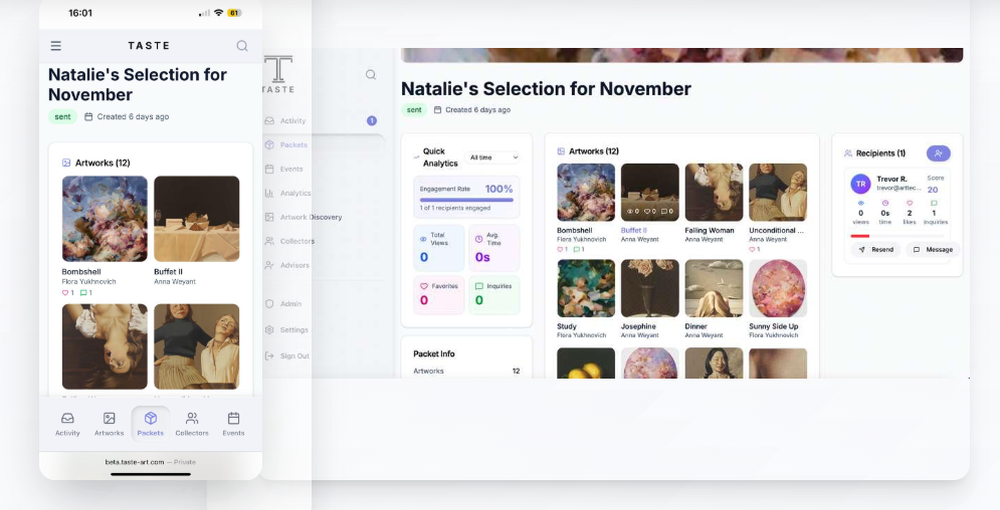Click the Artworks (12) header icon on desktop
The width and height of the screenshot is (1000, 510).
point(561,151)
